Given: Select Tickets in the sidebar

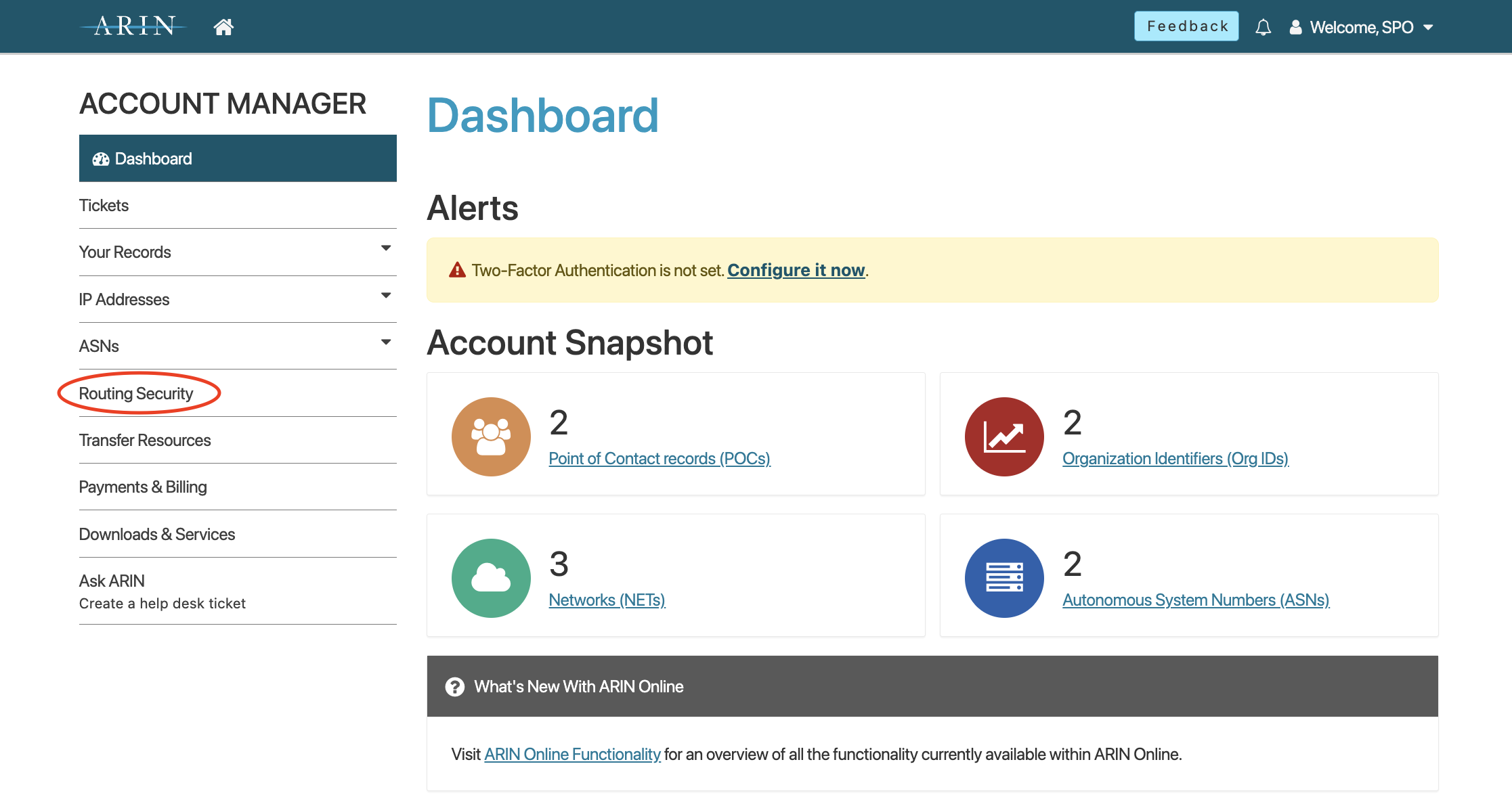Looking at the screenshot, I should pyautogui.click(x=104, y=205).
